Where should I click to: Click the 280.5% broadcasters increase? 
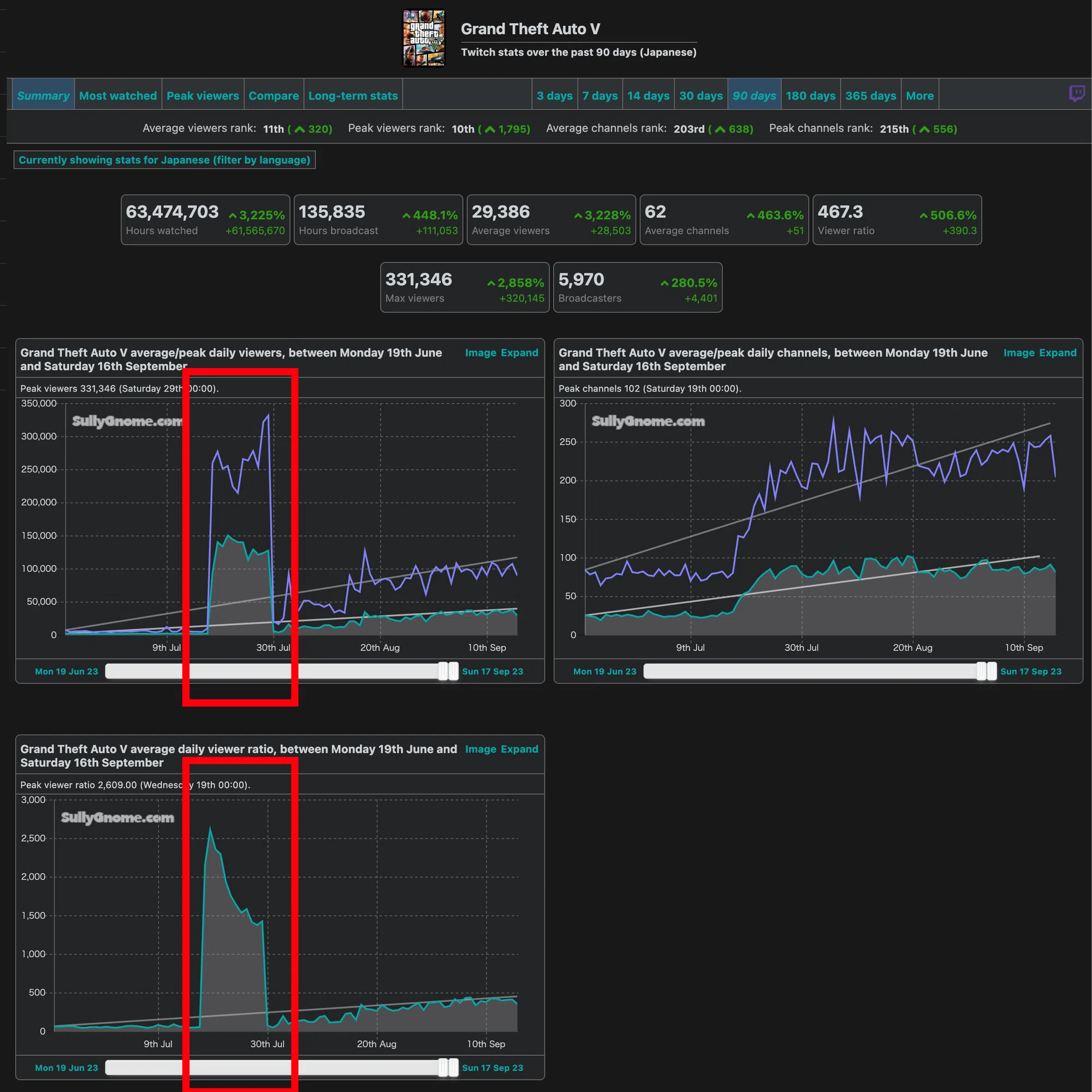tap(689, 283)
